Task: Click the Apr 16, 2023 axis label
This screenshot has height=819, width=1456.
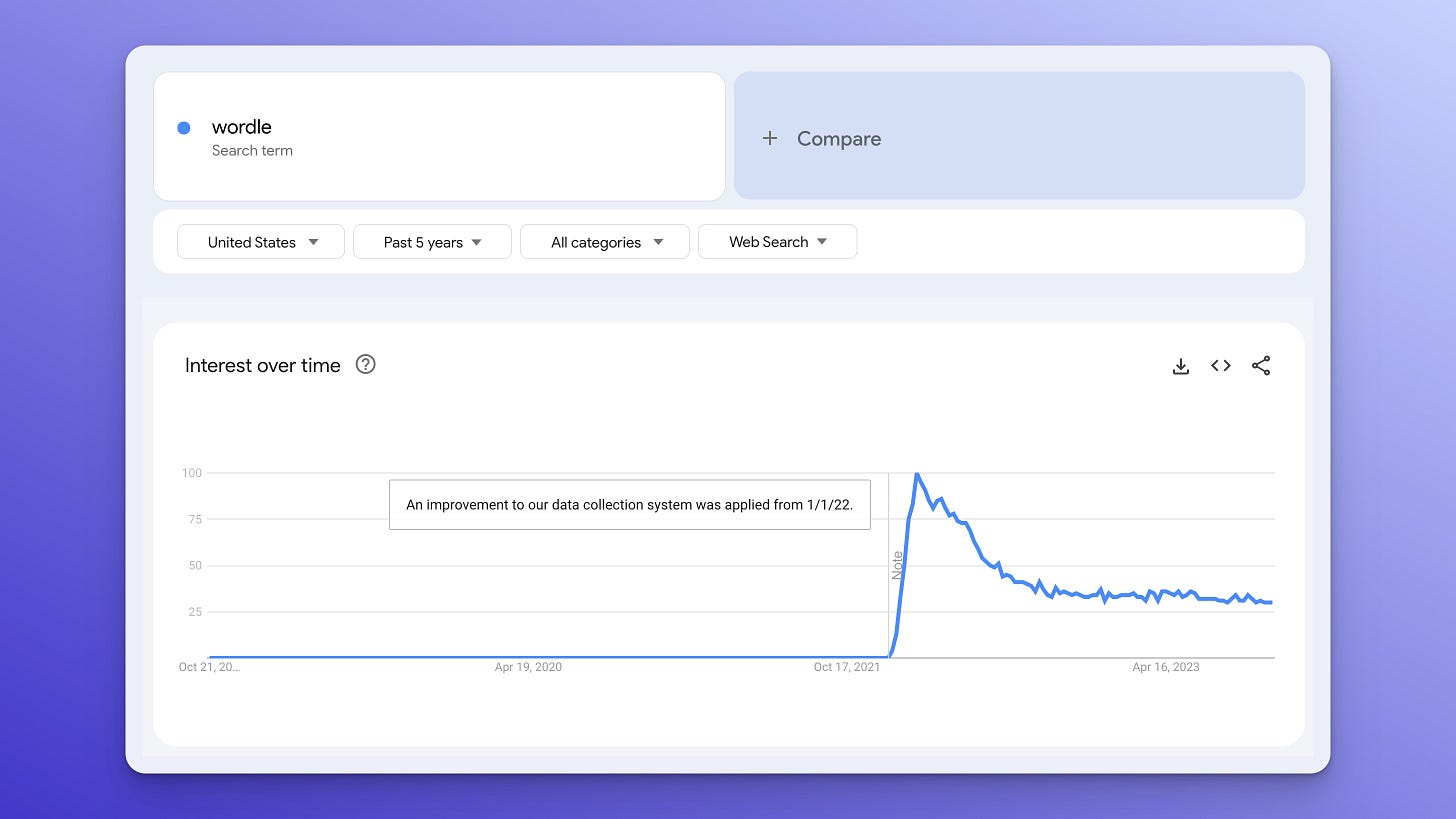Action: point(1166,667)
